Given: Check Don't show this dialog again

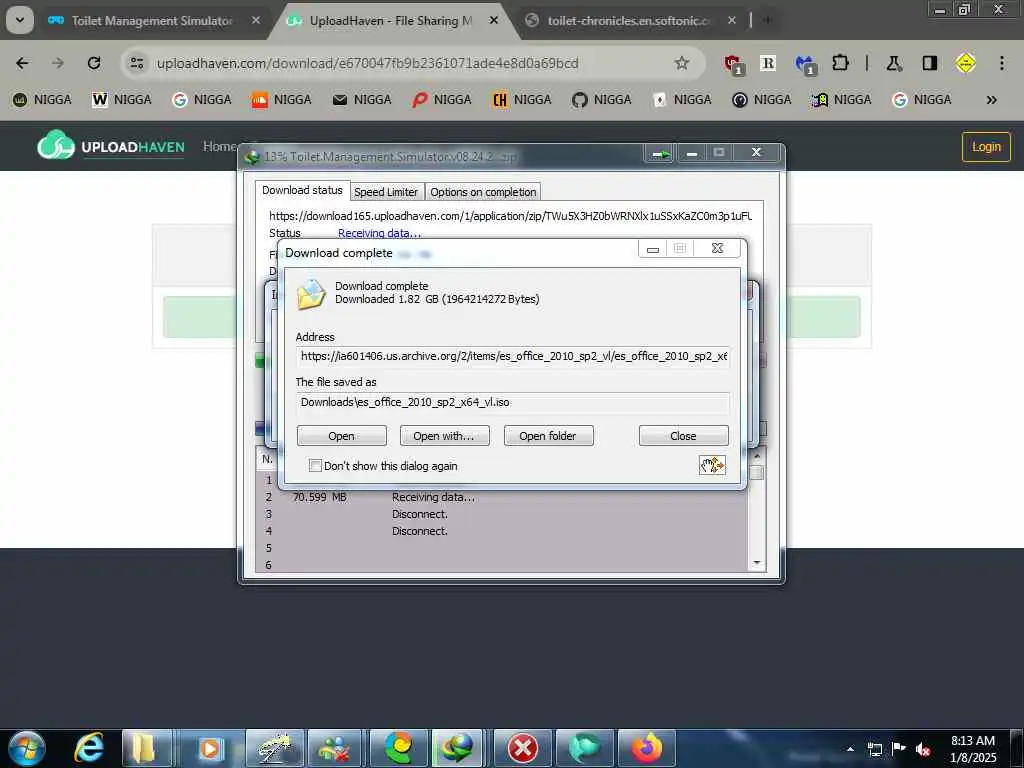Looking at the screenshot, I should coord(315,466).
